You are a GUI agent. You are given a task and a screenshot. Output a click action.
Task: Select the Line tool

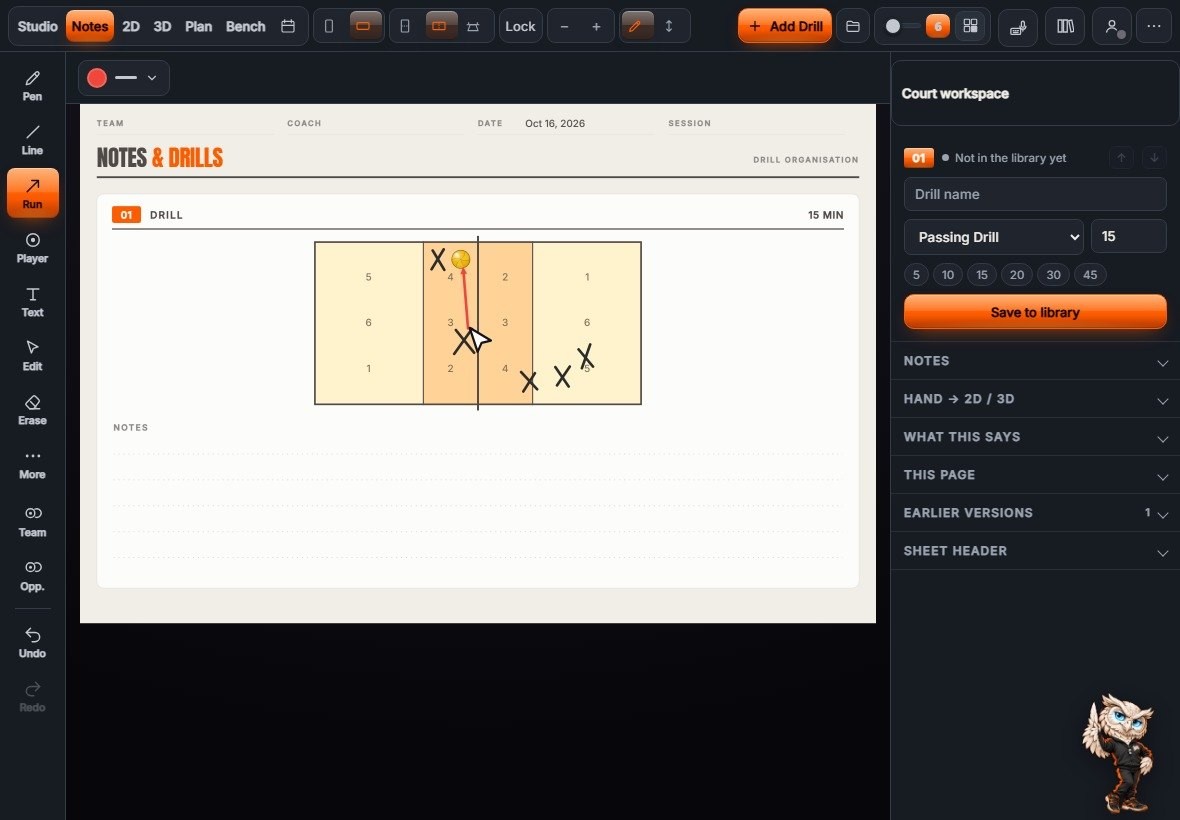pyautogui.click(x=32, y=140)
